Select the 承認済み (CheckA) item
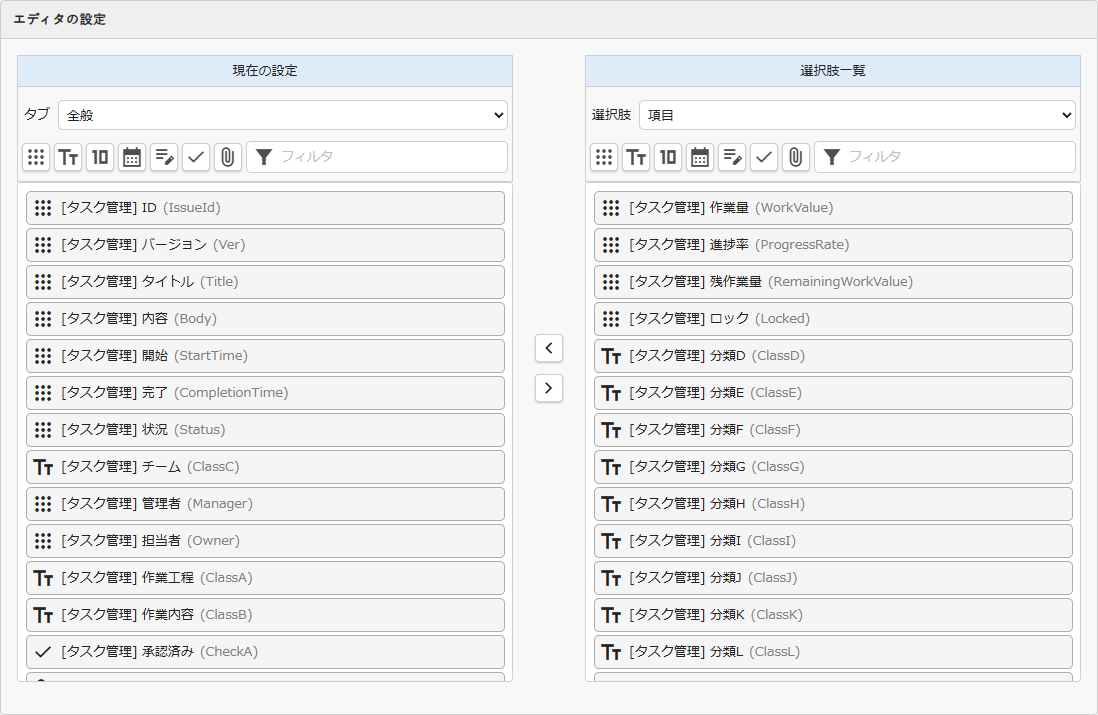The width and height of the screenshot is (1098, 715). click(265, 652)
